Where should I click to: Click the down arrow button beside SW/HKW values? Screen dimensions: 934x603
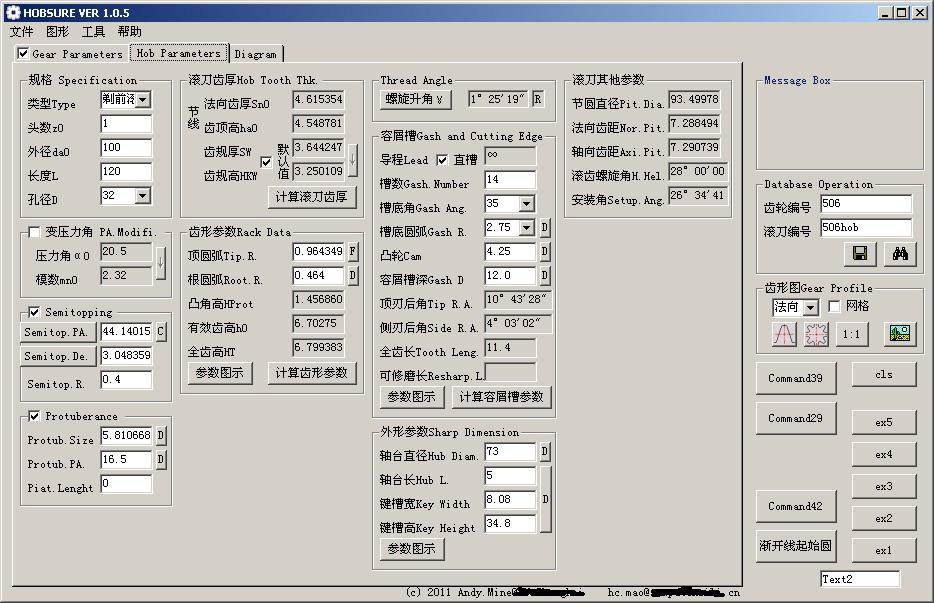point(353,159)
